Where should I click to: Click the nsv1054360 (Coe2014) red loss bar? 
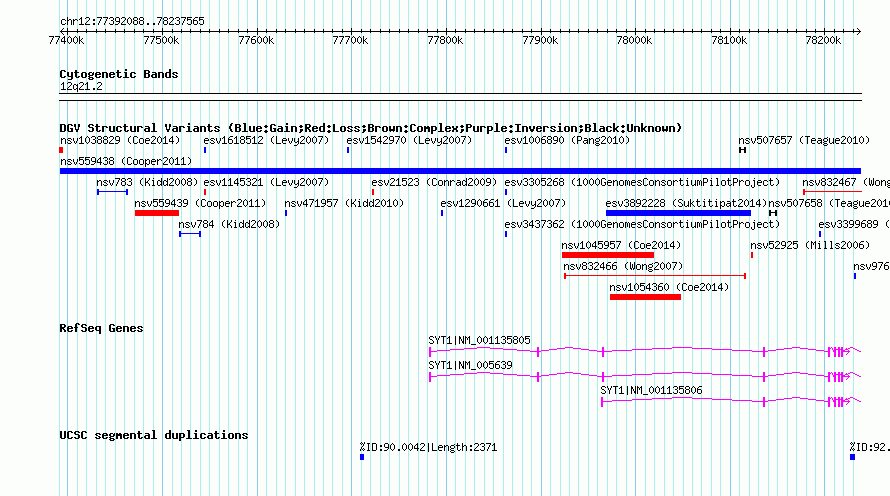(x=645, y=297)
